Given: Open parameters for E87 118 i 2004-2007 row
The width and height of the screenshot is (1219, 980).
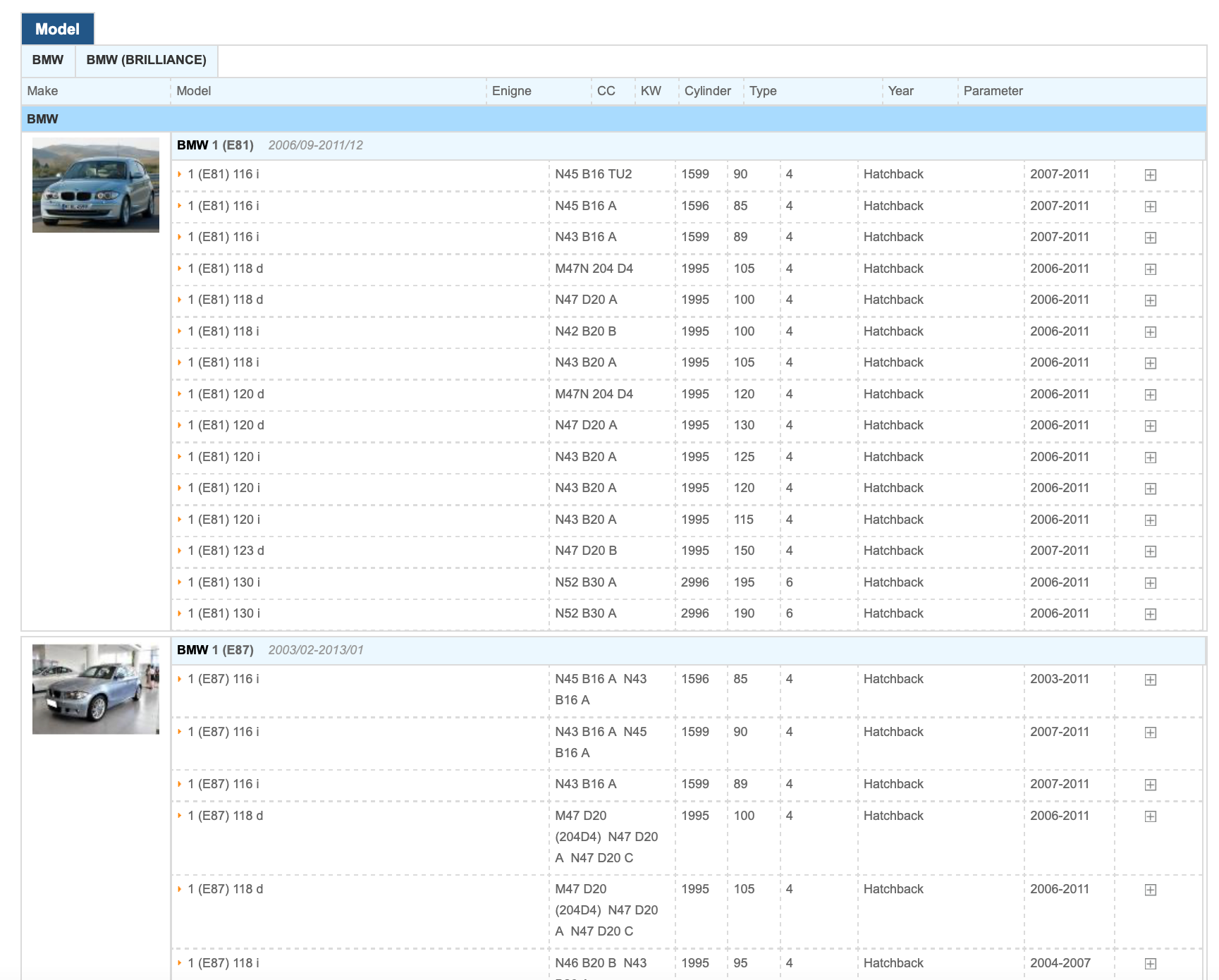Looking at the screenshot, I should tap(1150, 964).
